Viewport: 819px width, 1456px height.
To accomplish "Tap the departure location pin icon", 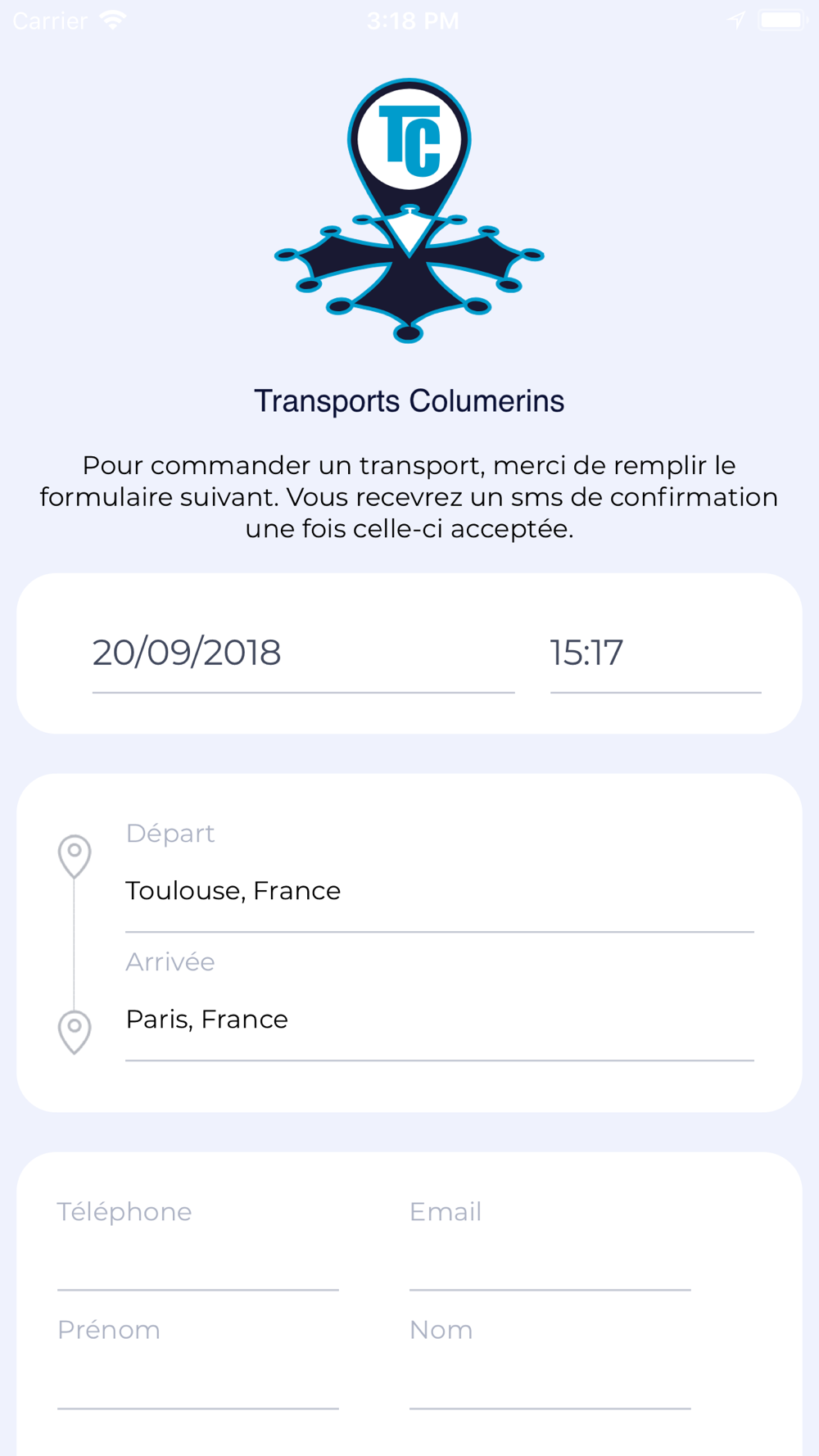I will [x=75, y=856].
